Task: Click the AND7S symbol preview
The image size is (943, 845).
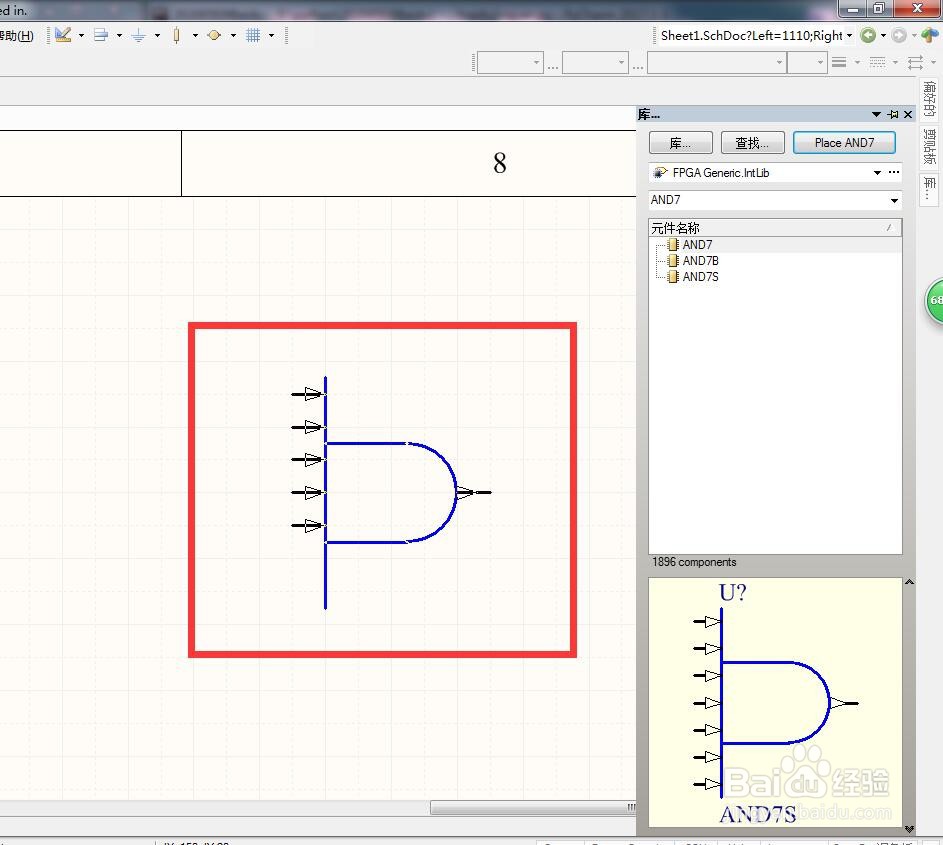Action: click(x=775, y=702)
